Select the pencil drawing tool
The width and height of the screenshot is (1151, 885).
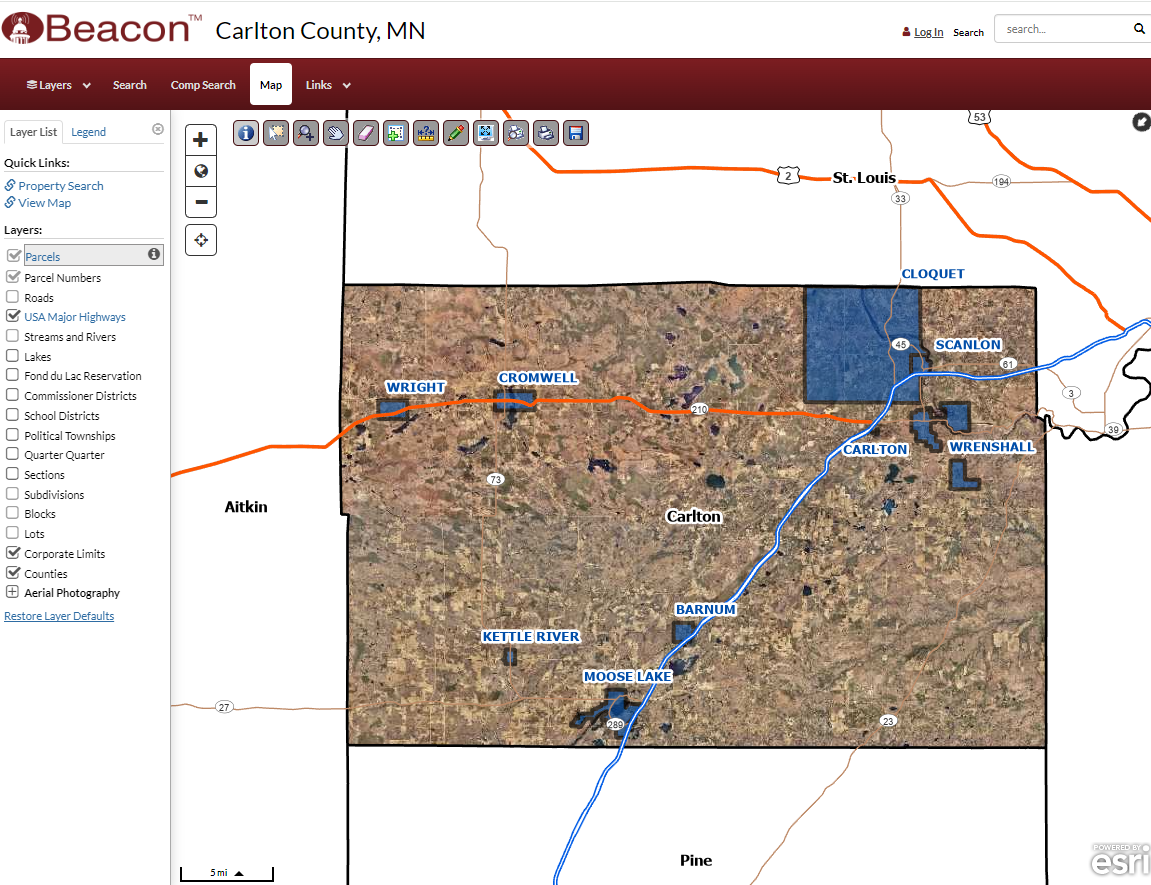point(456,133)
